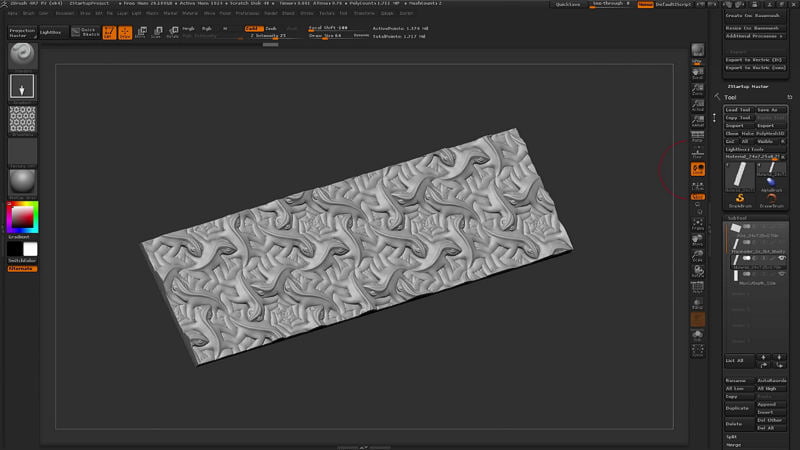Screen dimensions: 800x450
Task: Toggle Zadd sculpting mode
Action: [x=253, y=28]
